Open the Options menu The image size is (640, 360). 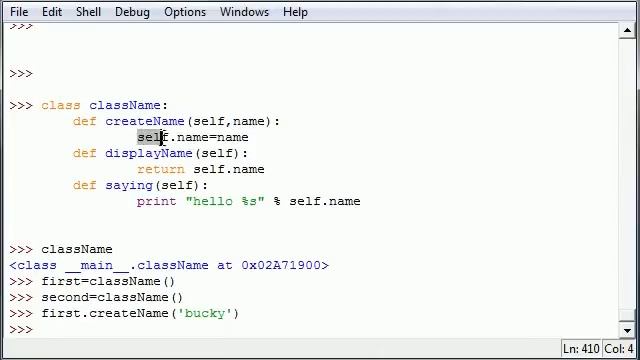point(185,12)
